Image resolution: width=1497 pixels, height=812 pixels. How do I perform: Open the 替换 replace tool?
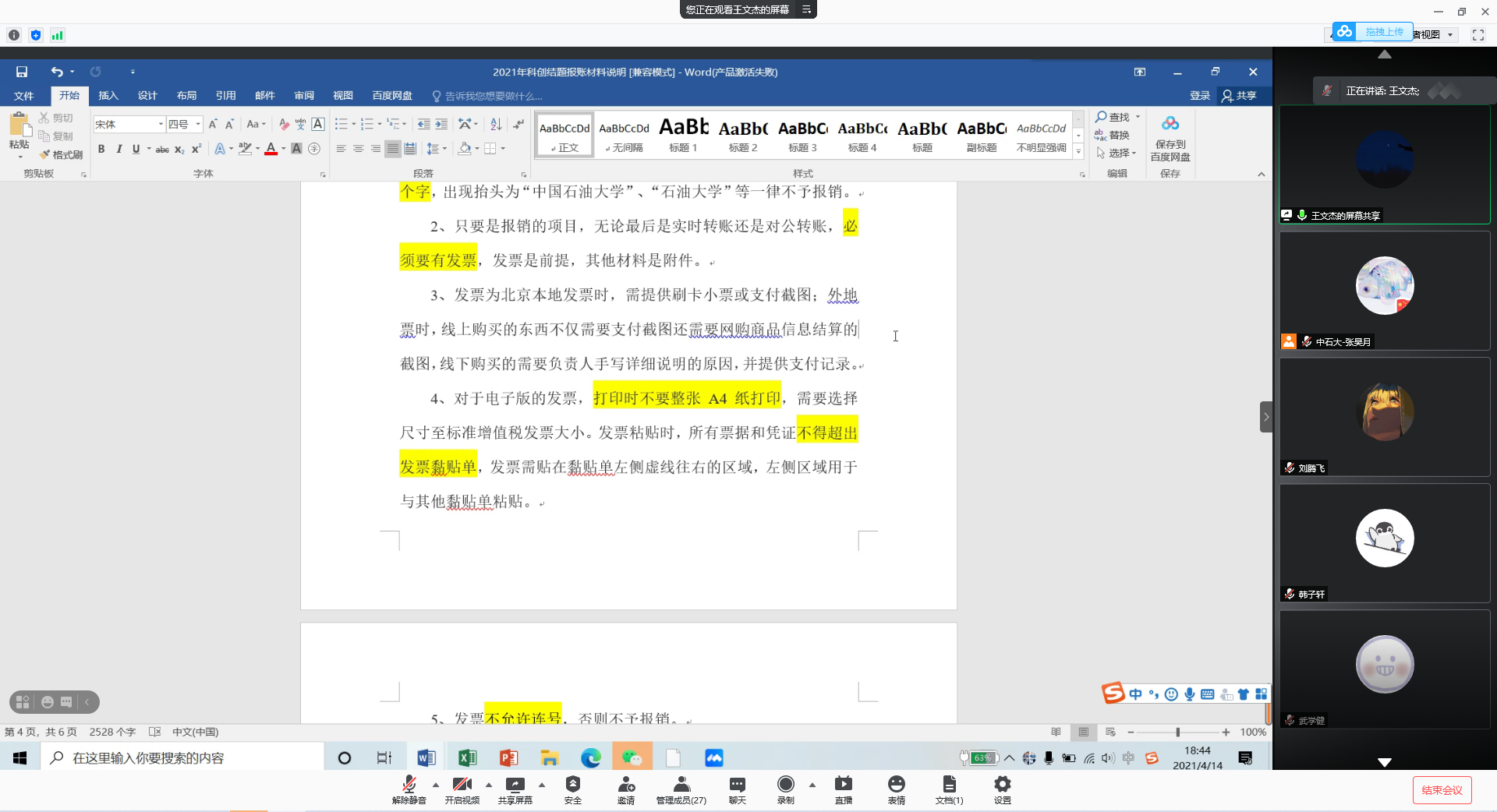(x=1114, y=134)
